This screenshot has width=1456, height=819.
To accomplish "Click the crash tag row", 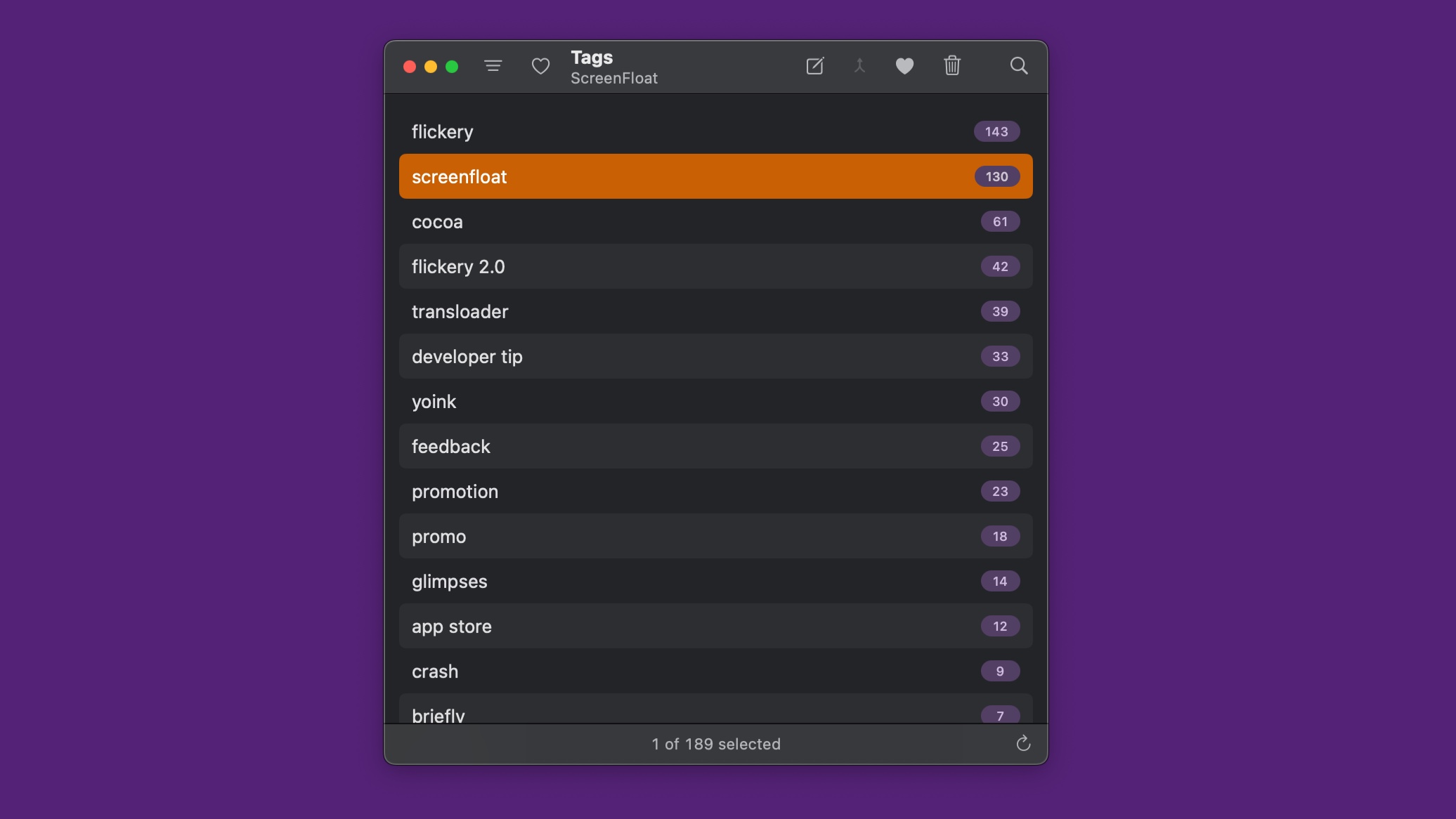I will [715, 671].
